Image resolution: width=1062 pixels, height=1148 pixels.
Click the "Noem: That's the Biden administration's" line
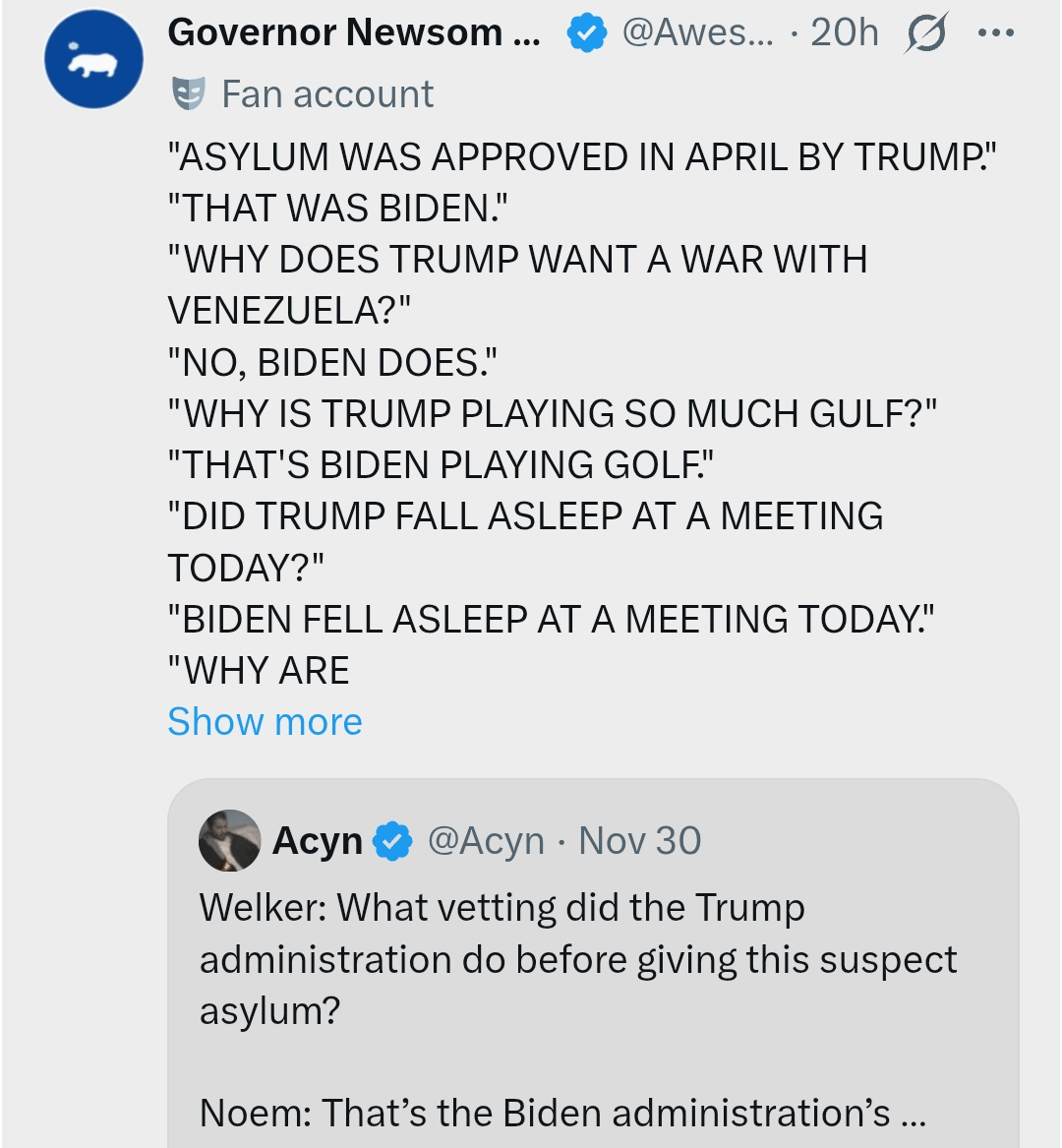561,1113
